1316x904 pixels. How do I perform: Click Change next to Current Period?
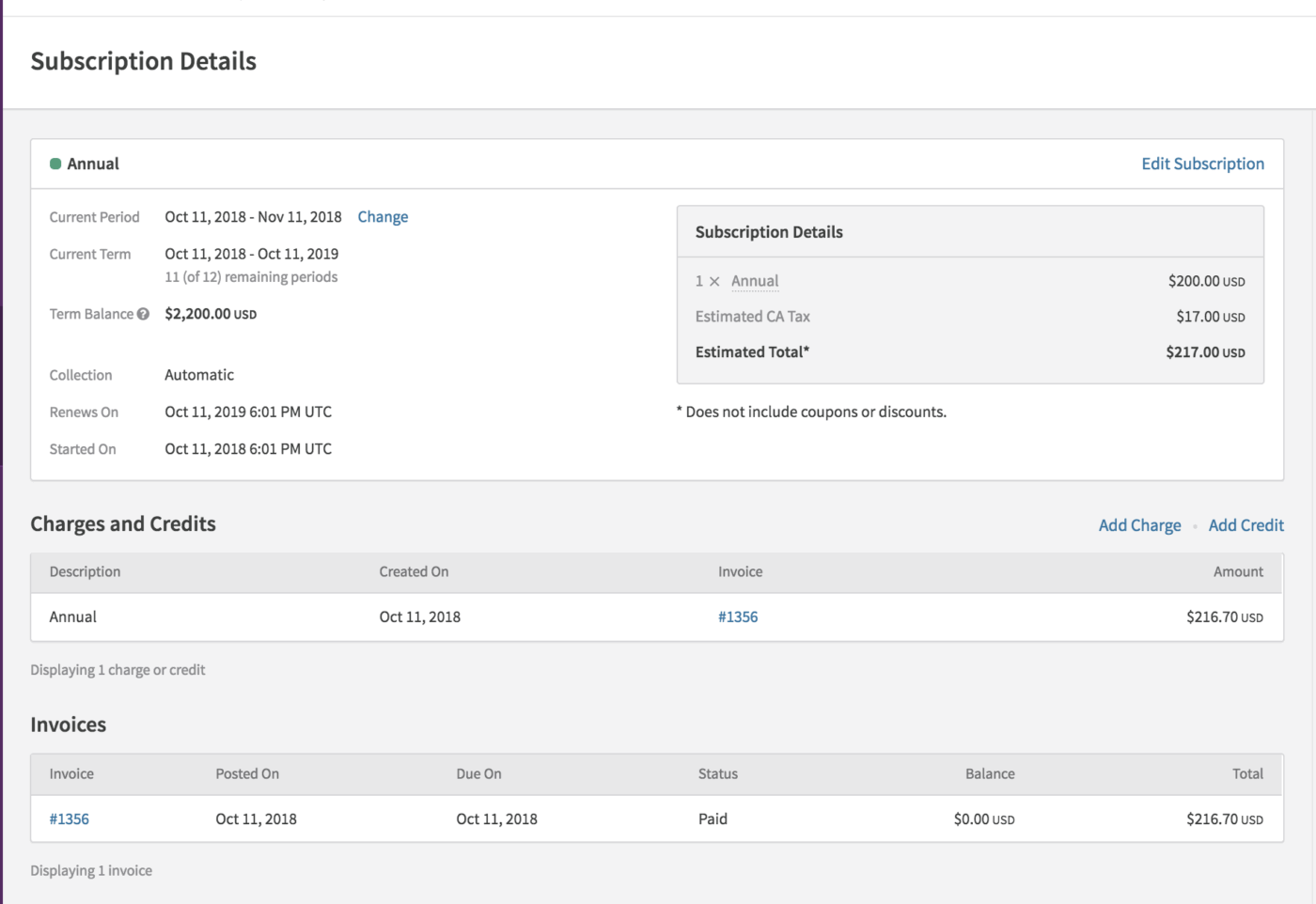point(383,216)
